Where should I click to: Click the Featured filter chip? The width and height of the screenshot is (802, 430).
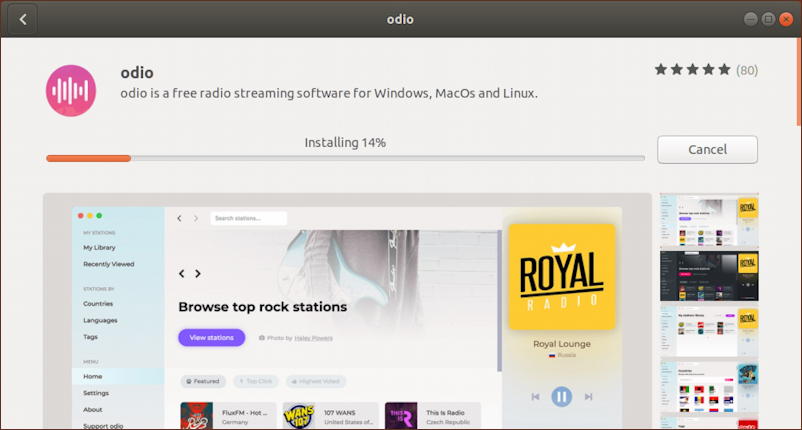pyautogui.click(x=203, y=381)
